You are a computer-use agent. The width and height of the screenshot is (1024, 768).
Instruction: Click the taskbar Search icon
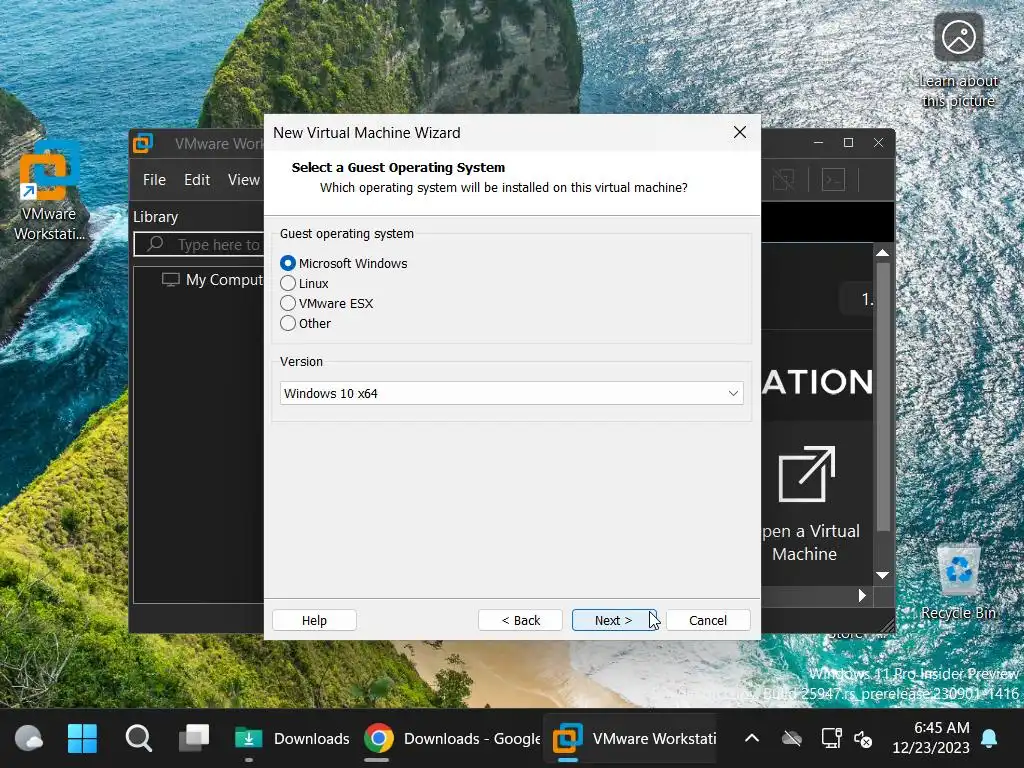click(138, 739)
